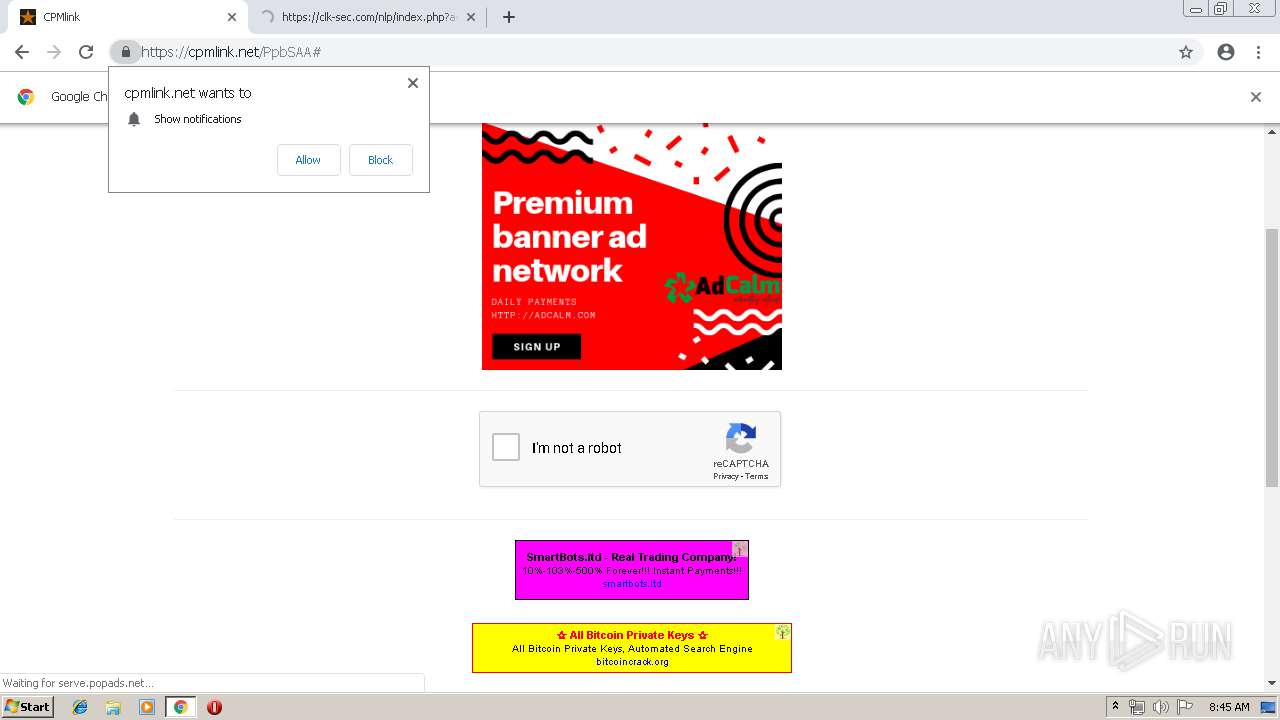Close the clk-sec.com tab
The width and height of the screenshot is (1280, 720).
(x=471, y=17)
